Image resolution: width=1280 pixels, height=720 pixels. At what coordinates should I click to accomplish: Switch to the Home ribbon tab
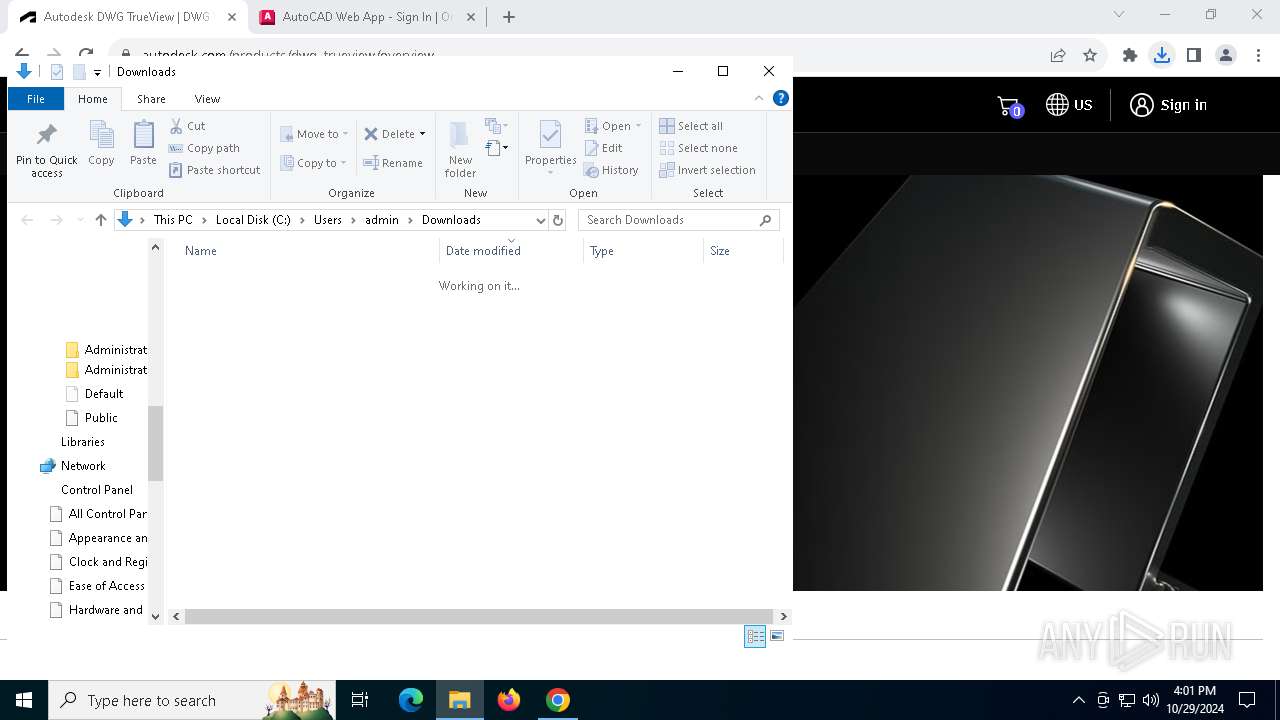point(93,99)
